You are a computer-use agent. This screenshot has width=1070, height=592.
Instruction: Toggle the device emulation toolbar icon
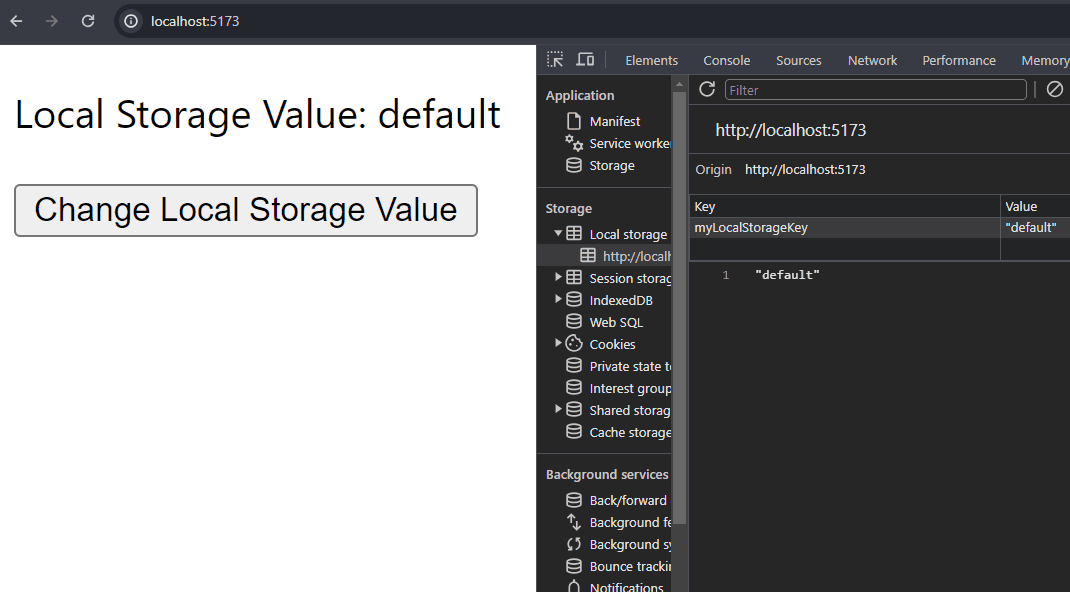[585, 59]
